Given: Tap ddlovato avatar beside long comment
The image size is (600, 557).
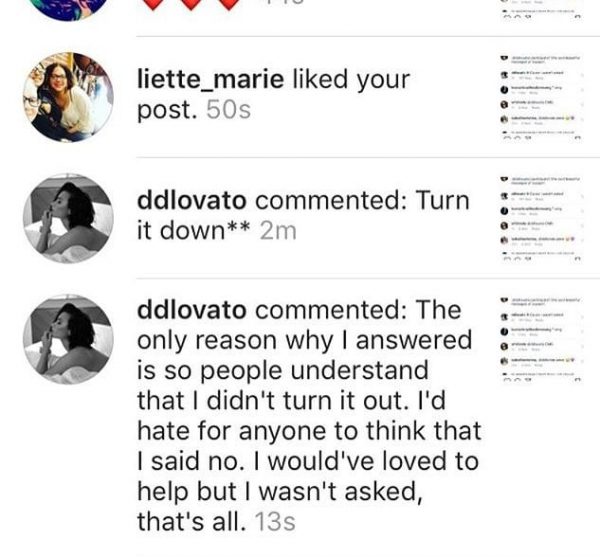Looking at the screenshot, I should pyautogui.click(x=68, y=339).
